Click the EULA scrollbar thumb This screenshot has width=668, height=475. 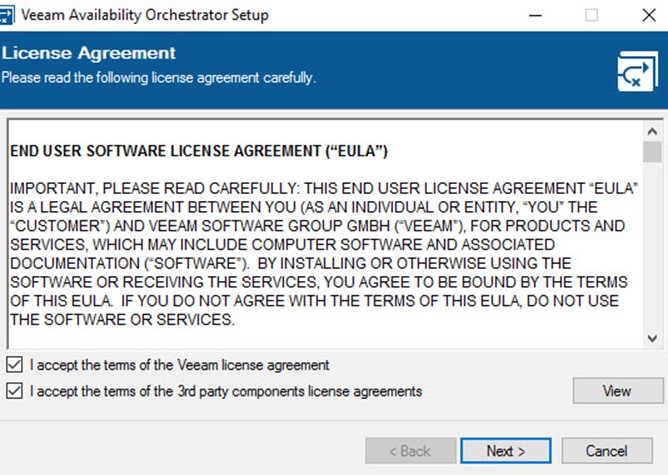coord(652,152)
